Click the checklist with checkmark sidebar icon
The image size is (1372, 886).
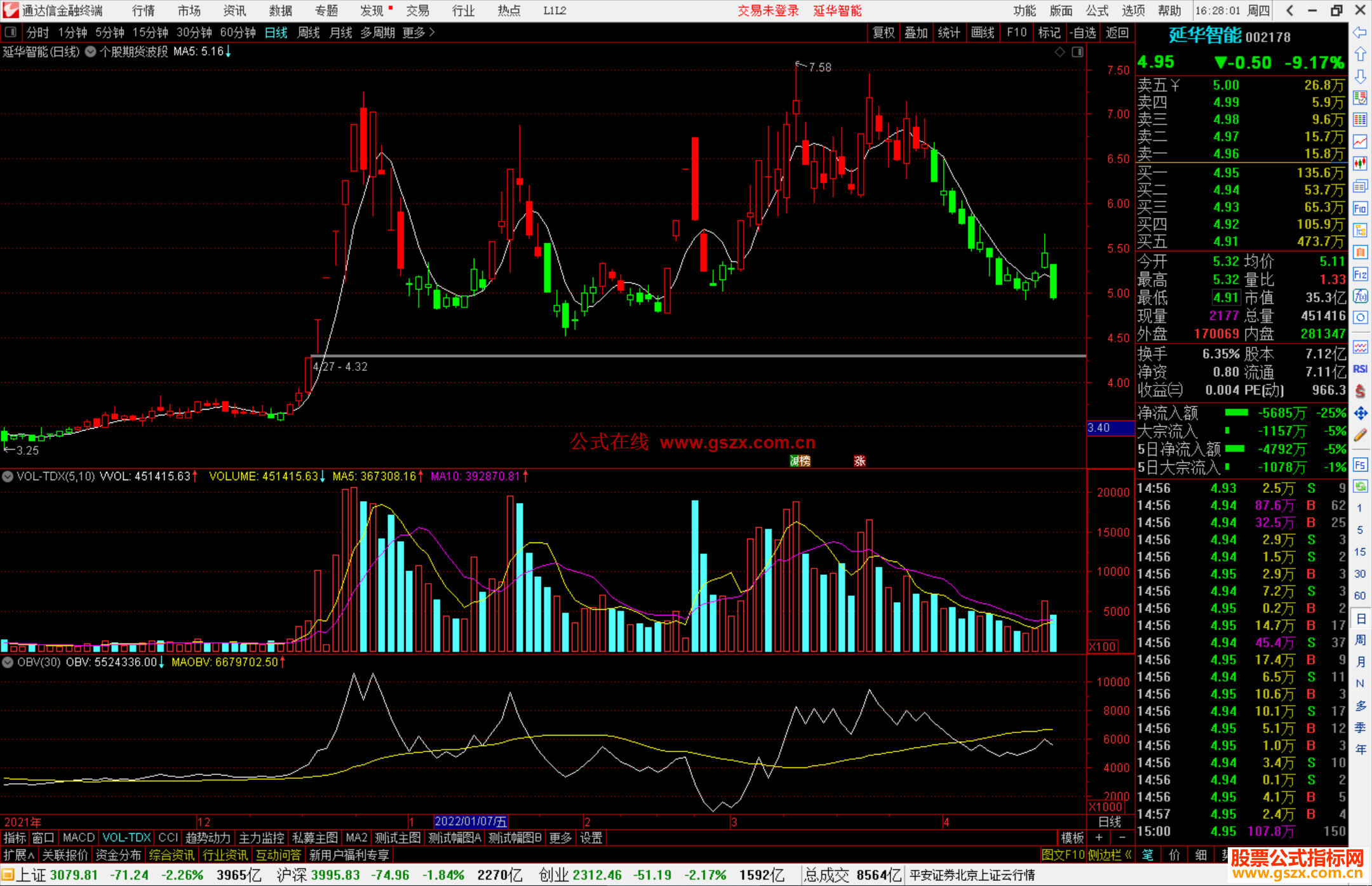click(1360, 98)
